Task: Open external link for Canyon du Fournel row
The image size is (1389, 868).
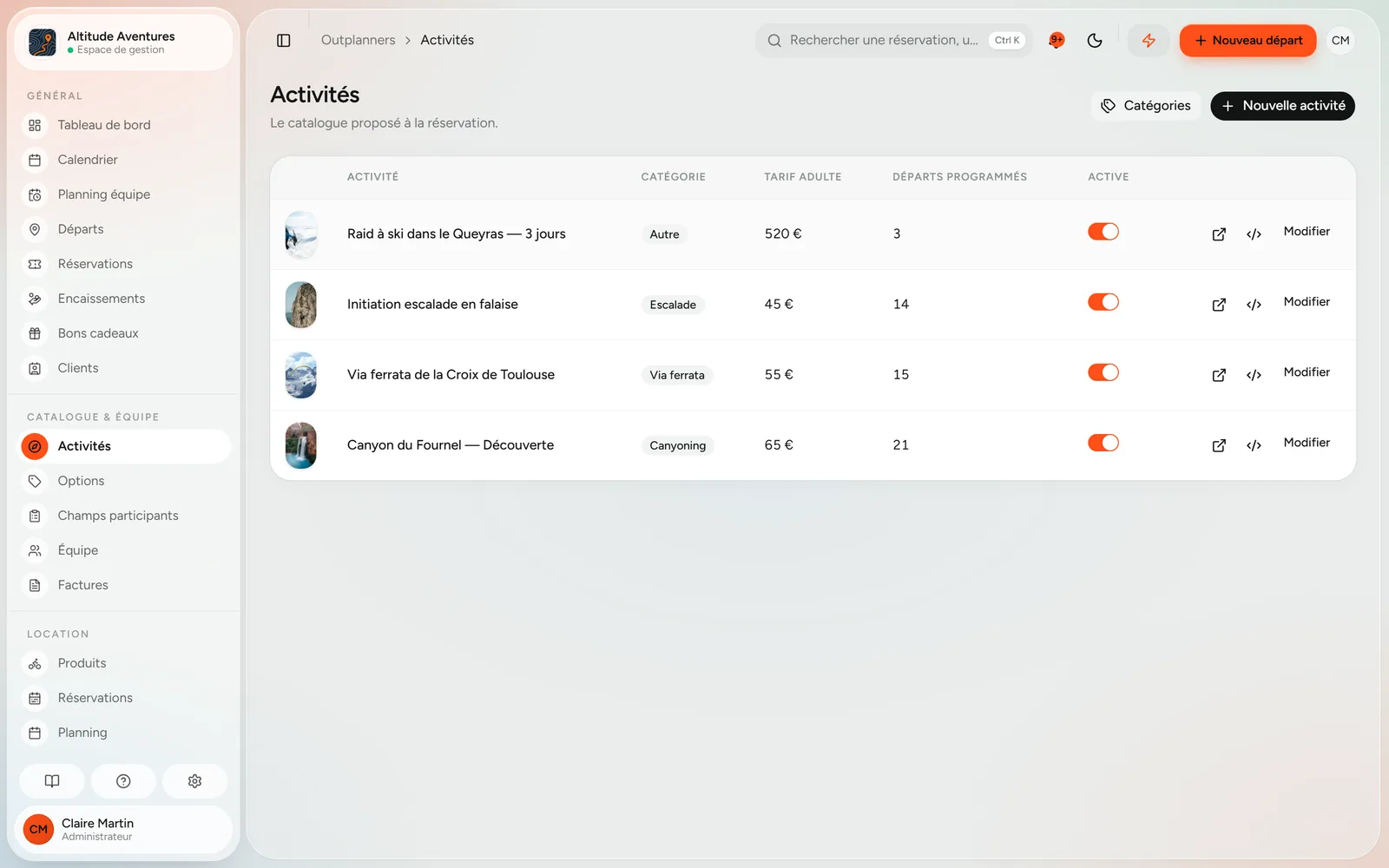Action: pyautogui.click(x=1219, y=445)
